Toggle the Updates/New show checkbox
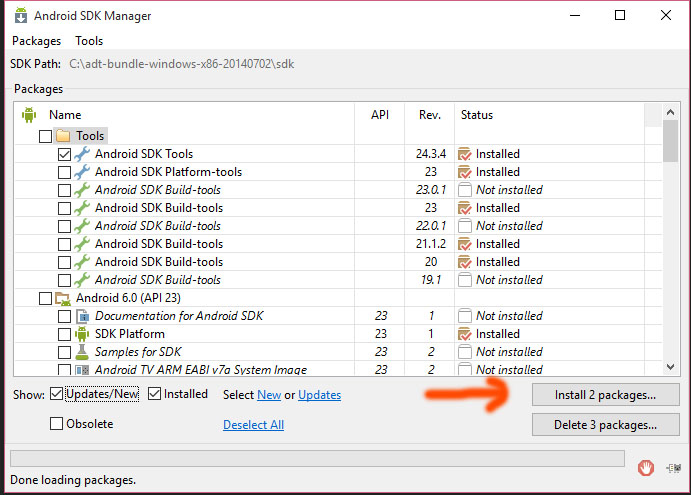 56,394
